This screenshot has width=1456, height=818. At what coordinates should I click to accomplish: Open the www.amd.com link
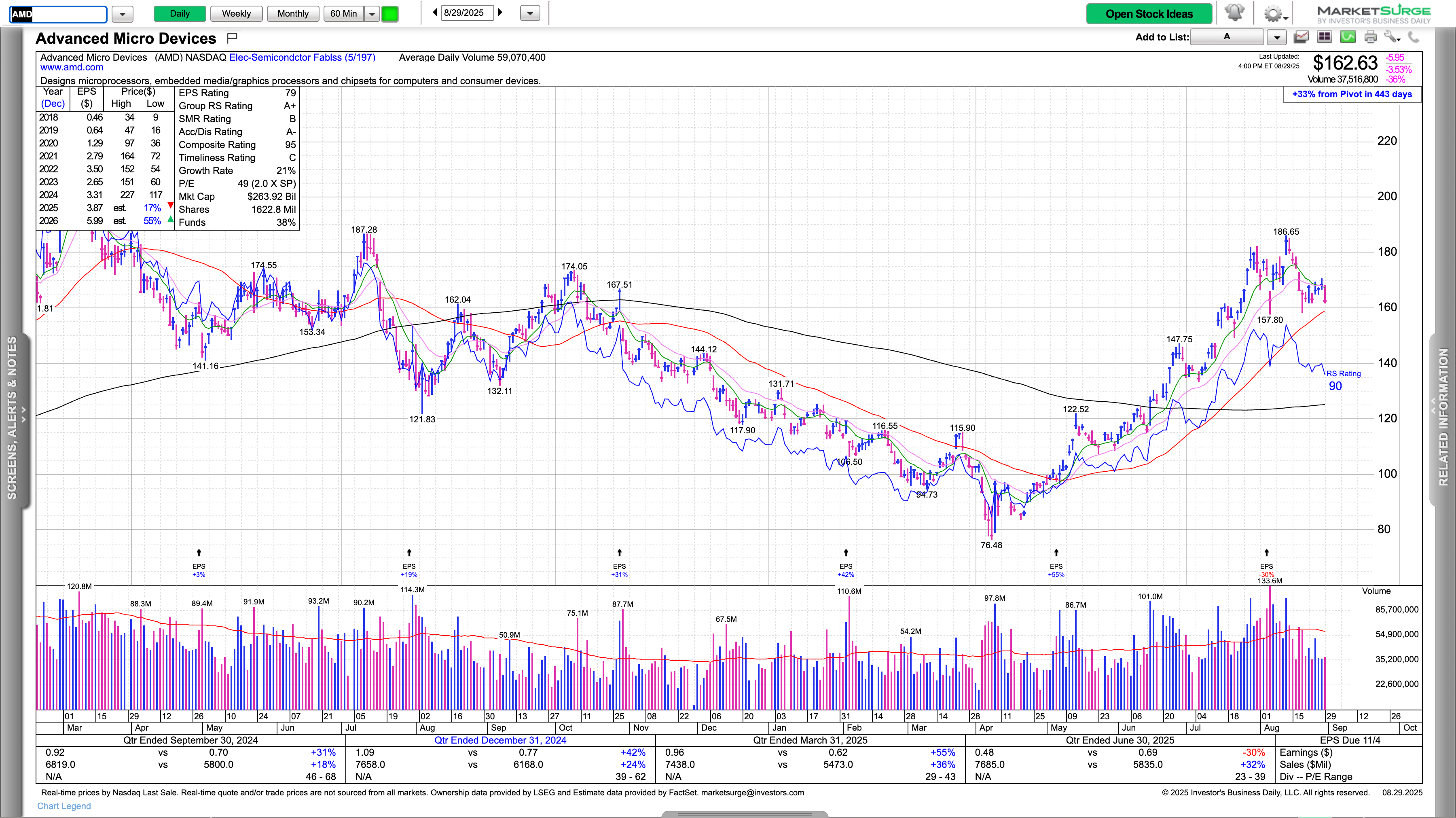[x=72, y=67]
